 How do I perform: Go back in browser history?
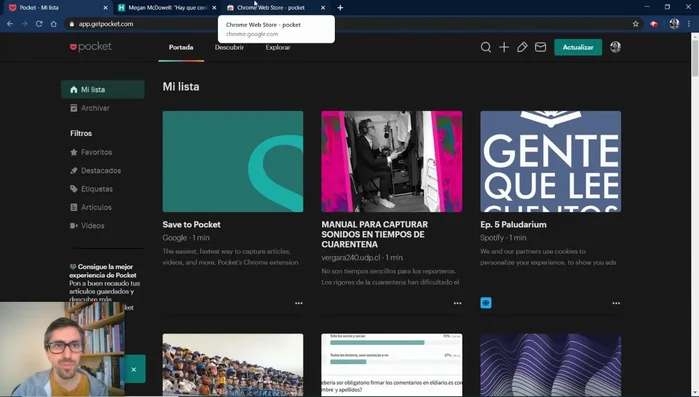pyautogui.click(x=10, y=24)
